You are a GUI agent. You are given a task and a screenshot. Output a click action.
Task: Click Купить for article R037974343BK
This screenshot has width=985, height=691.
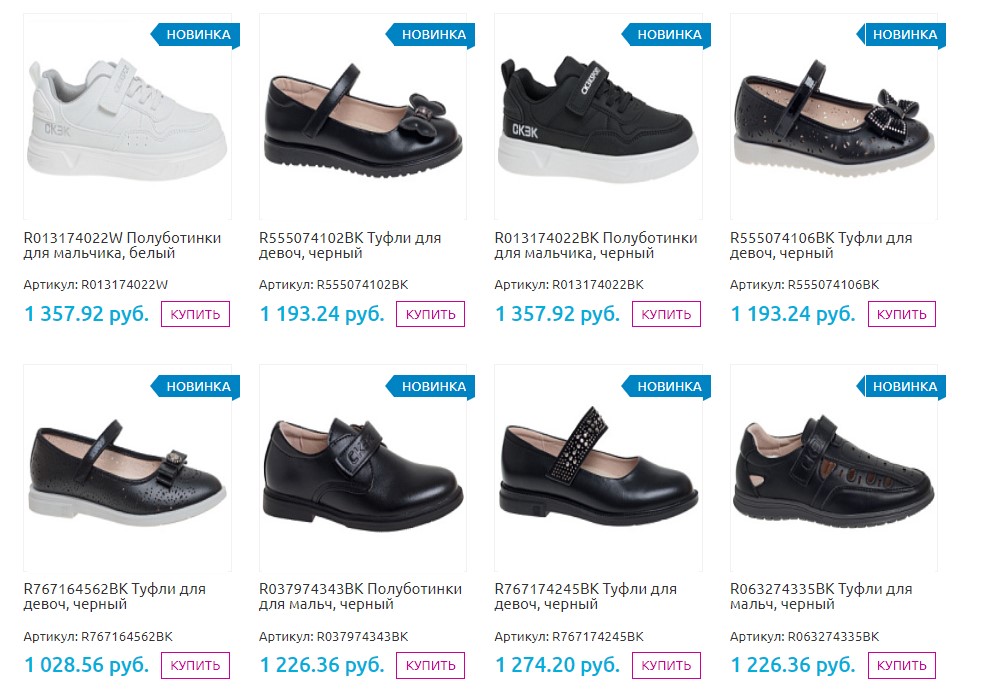[430, 665]
